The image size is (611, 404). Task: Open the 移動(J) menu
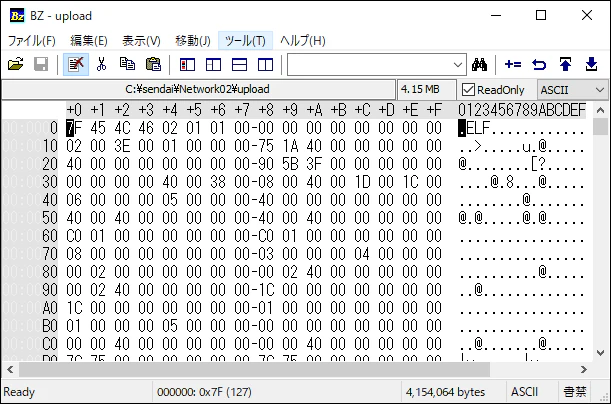pos(192,41)
